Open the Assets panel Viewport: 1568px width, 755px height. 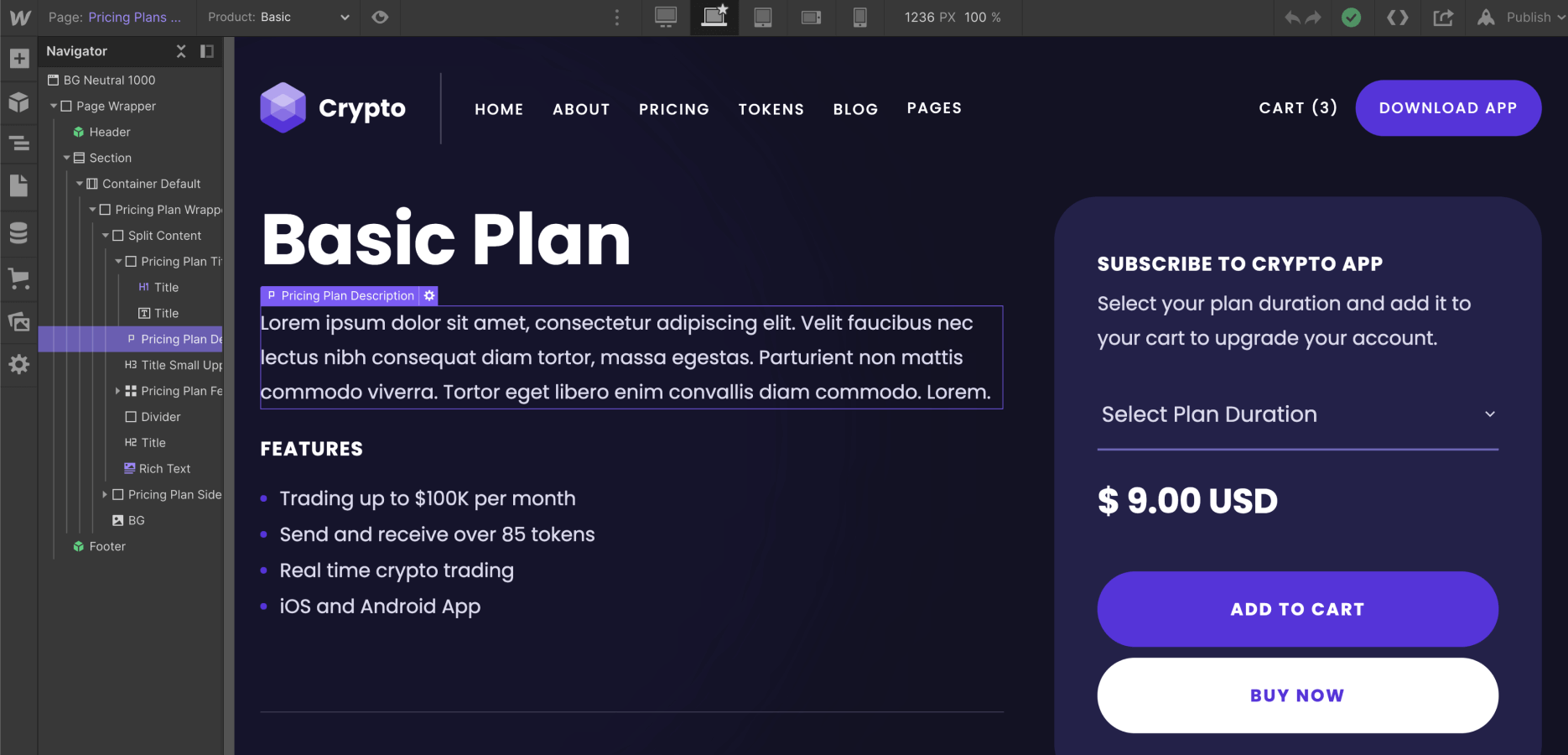[18, 322]
